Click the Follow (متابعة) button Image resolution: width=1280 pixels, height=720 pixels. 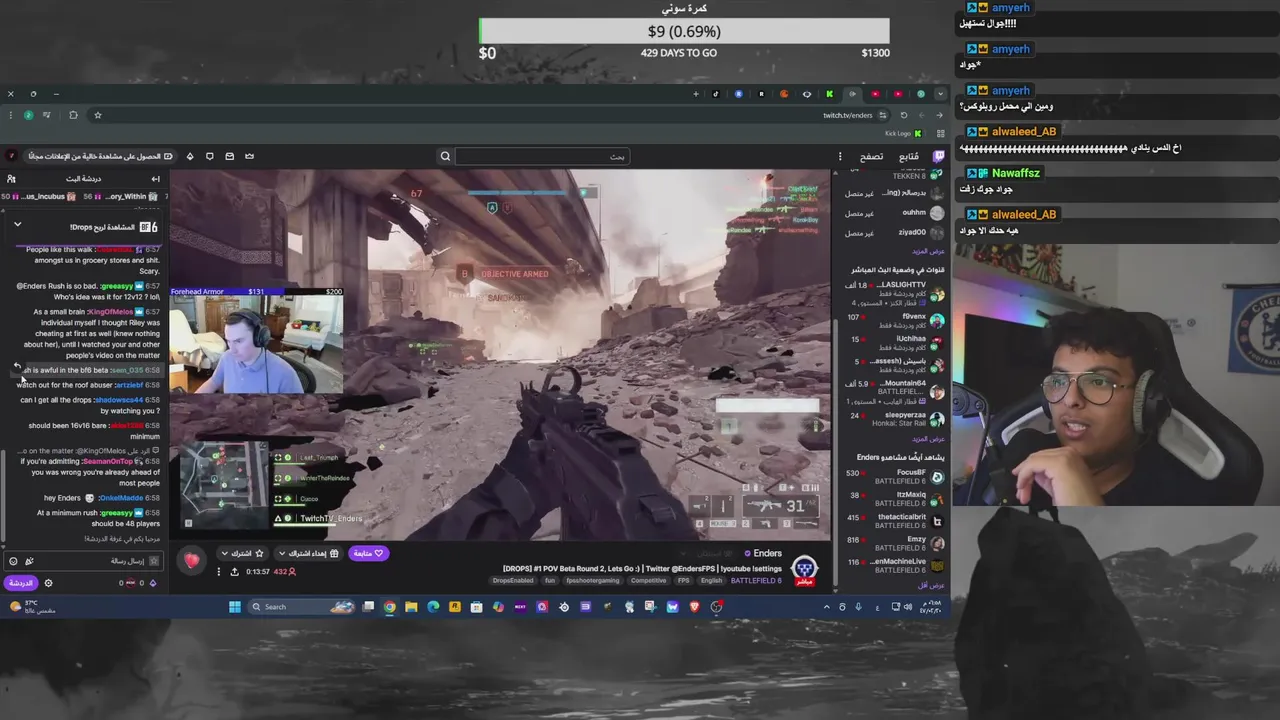pos(369,553)
